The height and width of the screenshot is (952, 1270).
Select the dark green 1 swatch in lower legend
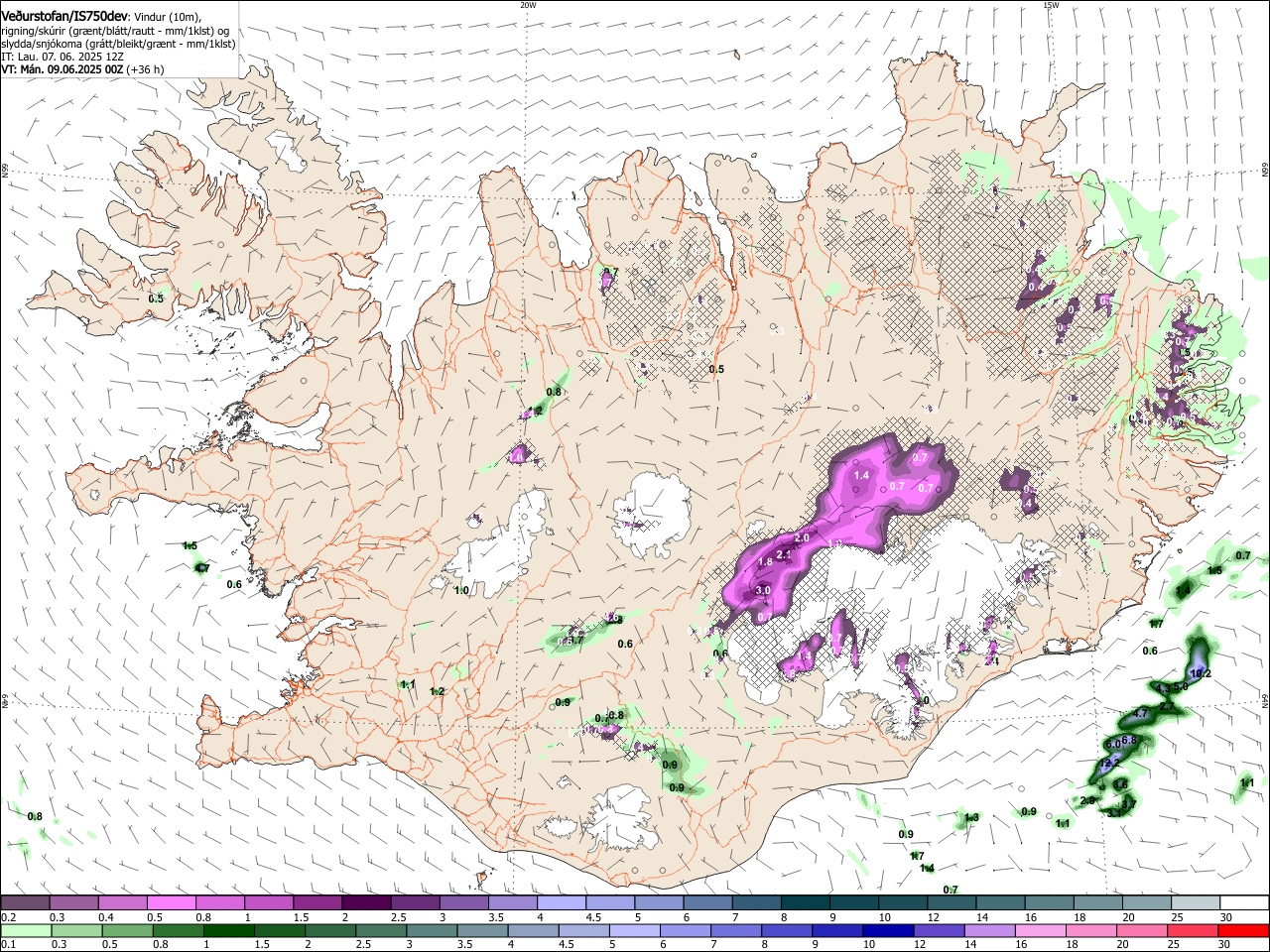(x=229, y=930)
